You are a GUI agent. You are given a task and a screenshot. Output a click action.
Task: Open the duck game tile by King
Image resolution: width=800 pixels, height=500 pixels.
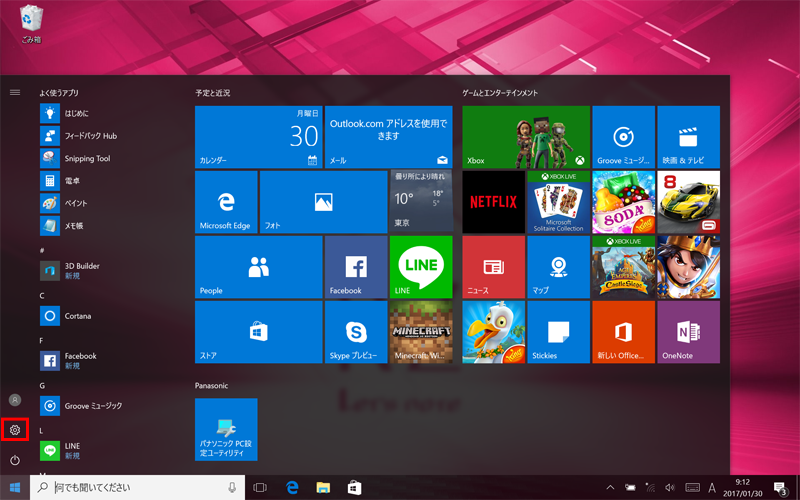493,332
